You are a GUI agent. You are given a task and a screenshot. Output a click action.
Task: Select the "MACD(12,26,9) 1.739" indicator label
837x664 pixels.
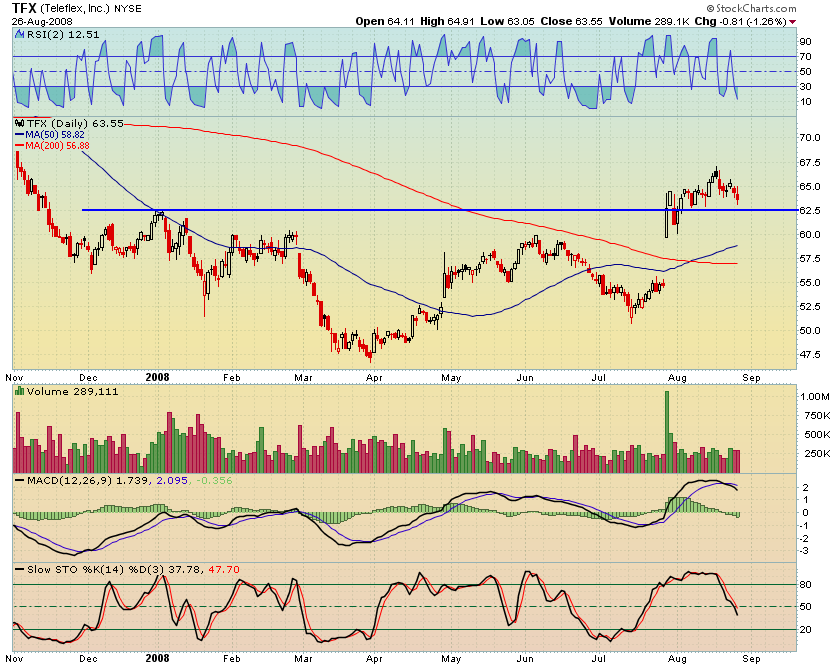click(x=88, y=480)
